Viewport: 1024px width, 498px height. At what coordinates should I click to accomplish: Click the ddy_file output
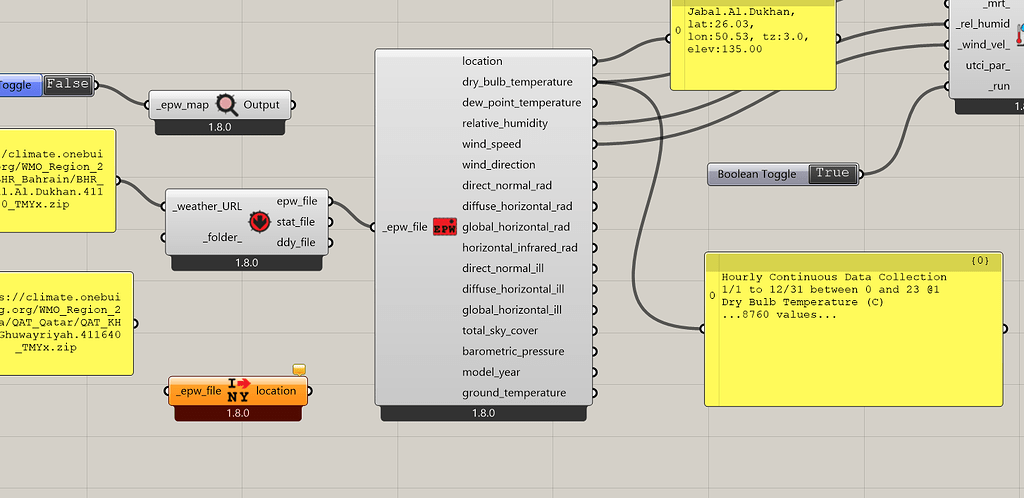click(296, 242)
